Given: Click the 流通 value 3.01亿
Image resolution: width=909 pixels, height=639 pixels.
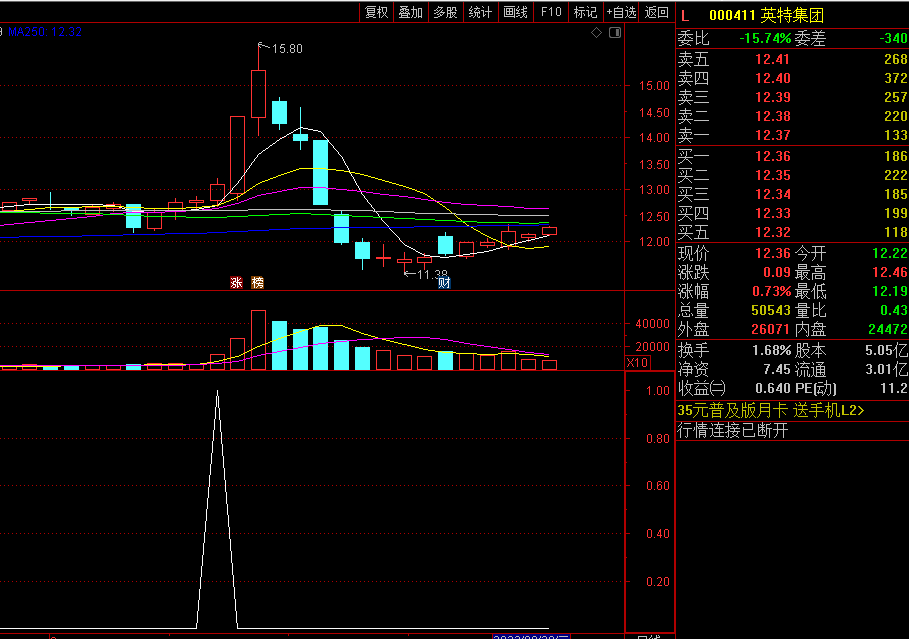Looking at the screenshot, I should pos(886,370).
